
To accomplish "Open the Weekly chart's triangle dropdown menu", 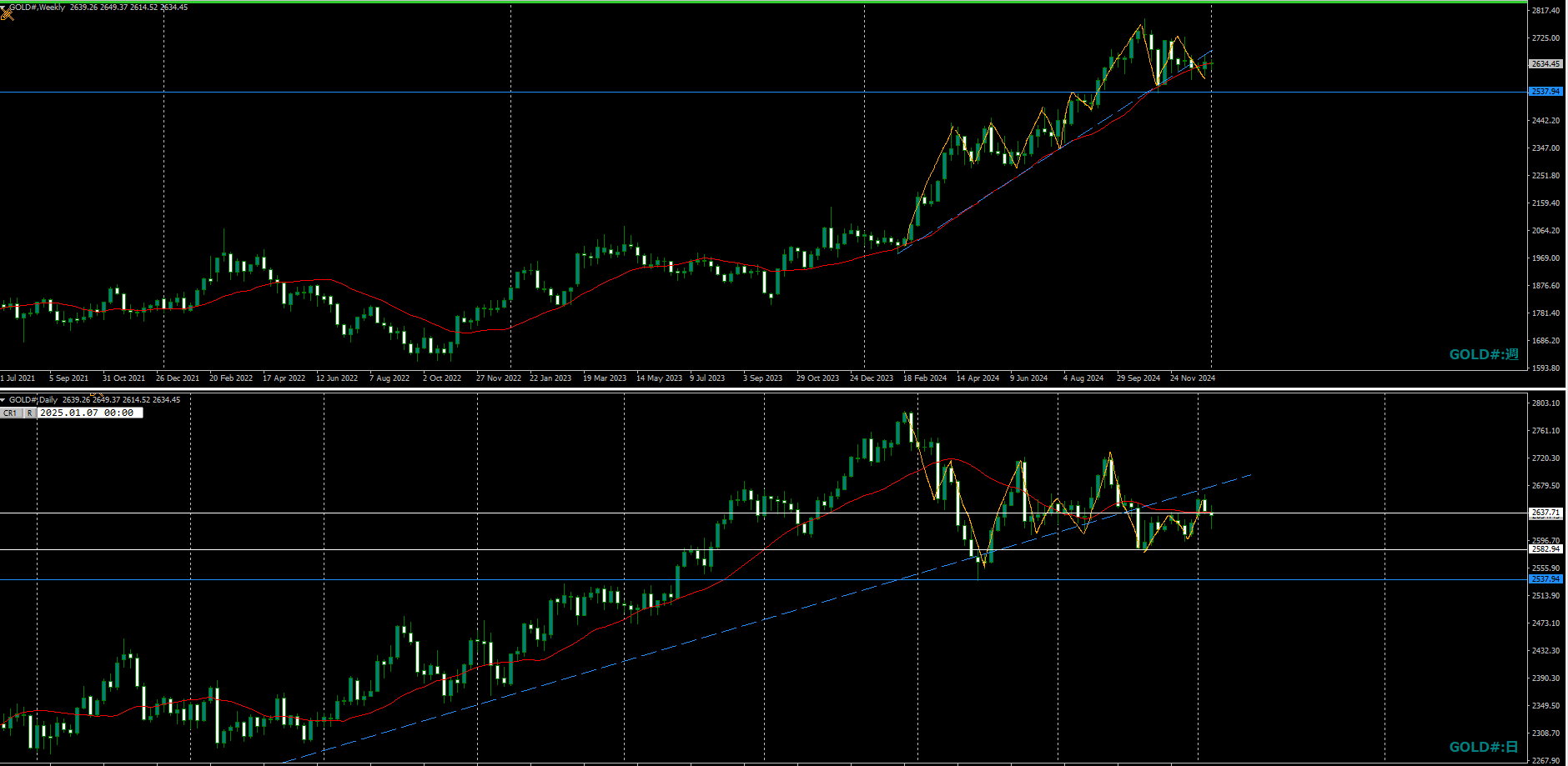I will point(3,7).
